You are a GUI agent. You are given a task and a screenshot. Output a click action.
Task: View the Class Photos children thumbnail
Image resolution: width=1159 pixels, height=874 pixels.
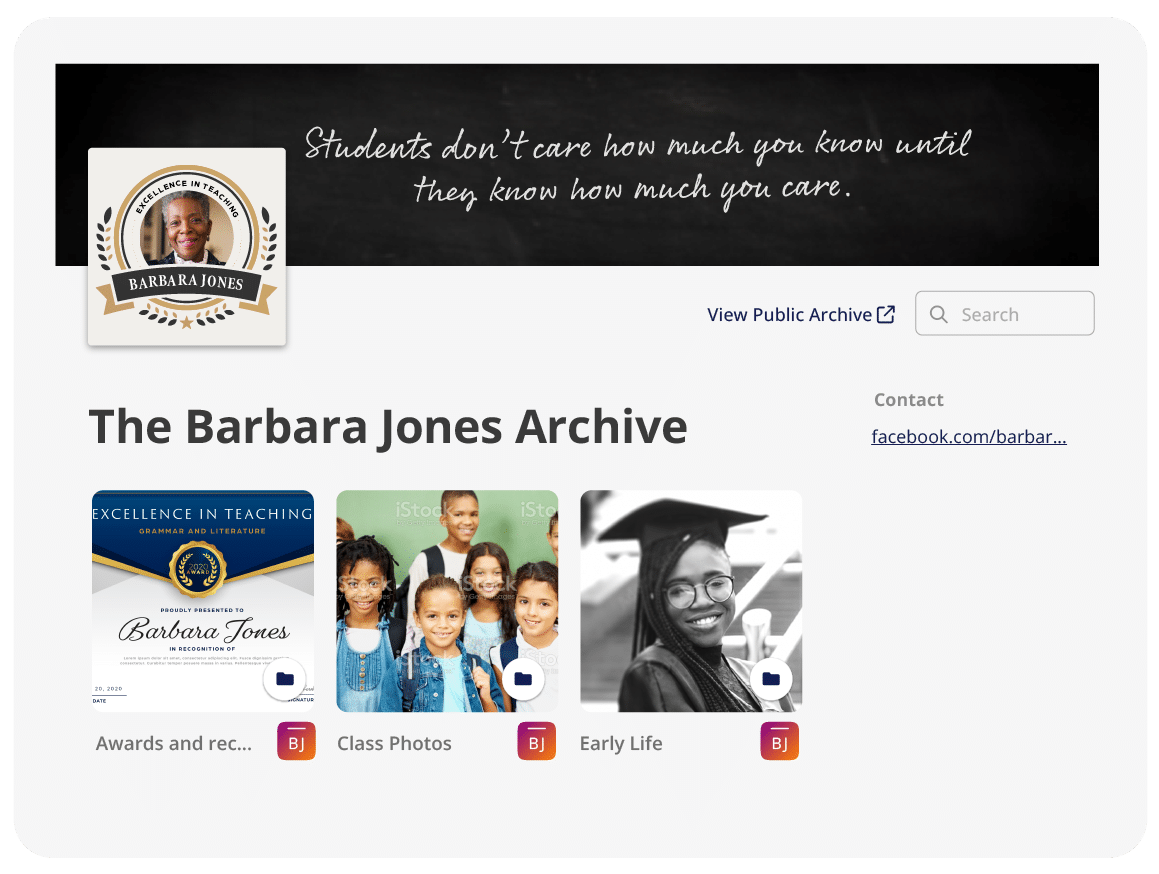pyautogui.click(x=447, y=590)
